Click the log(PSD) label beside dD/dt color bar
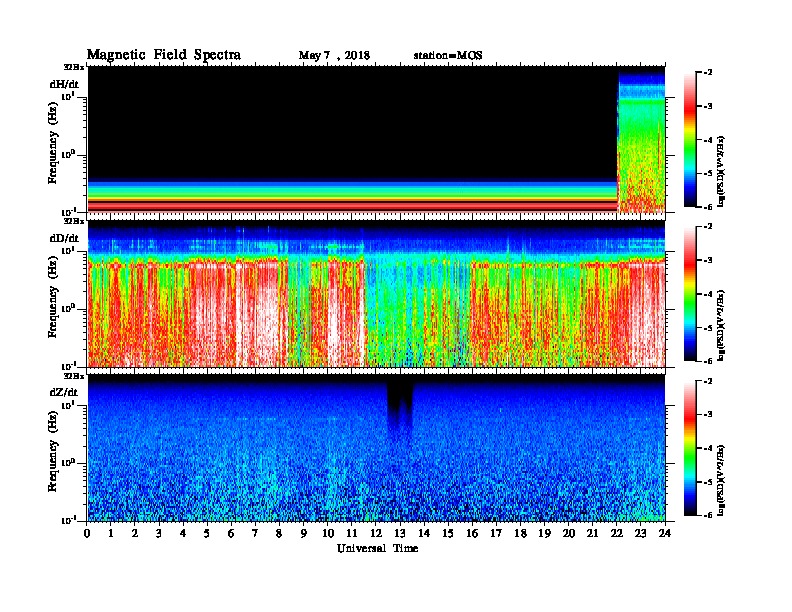This screenshot has height=612, width=792. pos(722,325)
